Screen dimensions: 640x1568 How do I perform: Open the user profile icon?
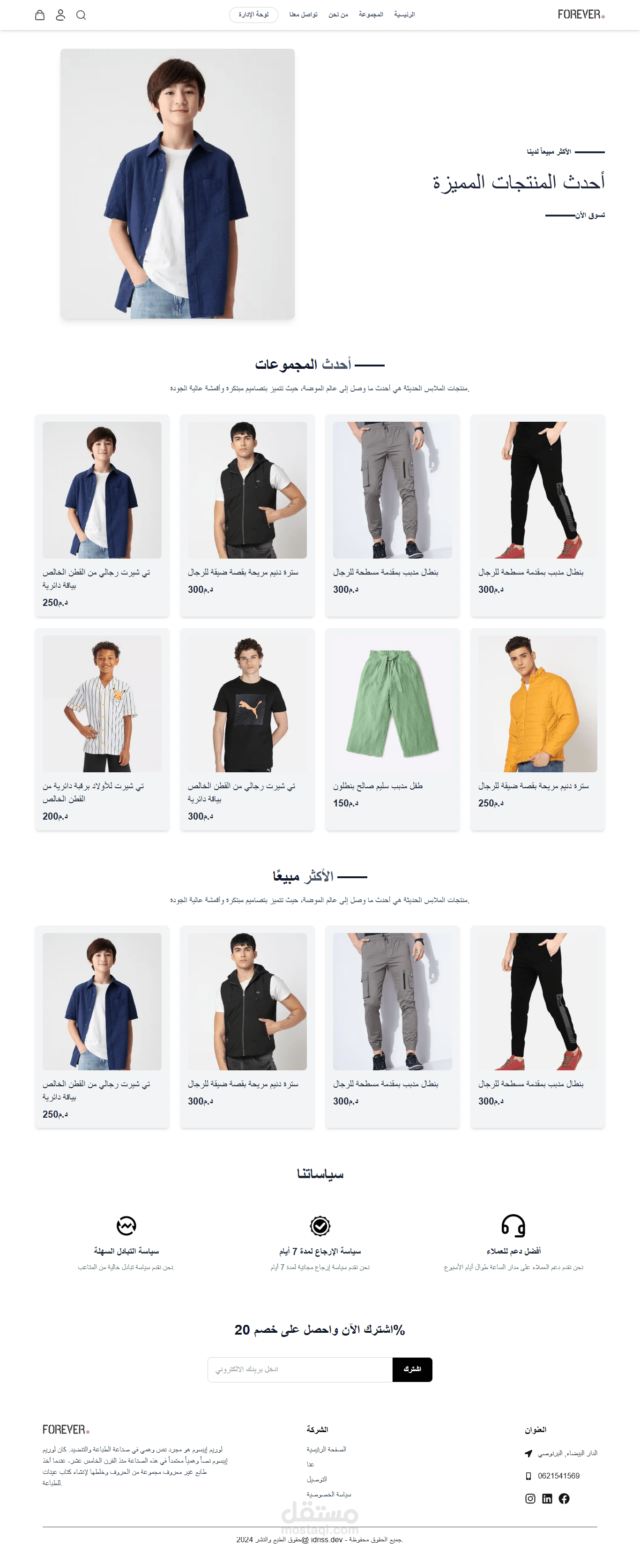click(x=60, y=15)
